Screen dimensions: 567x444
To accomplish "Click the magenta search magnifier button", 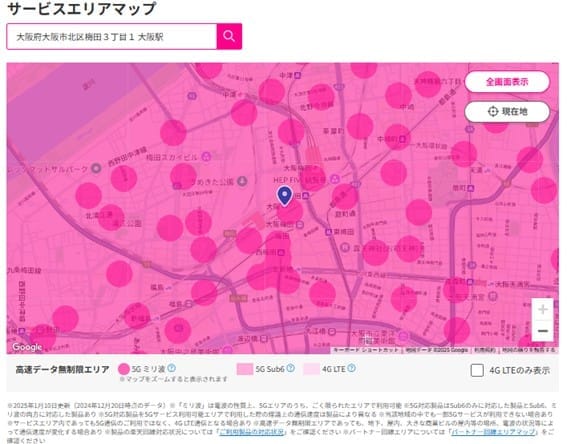I will pos(229,36).
